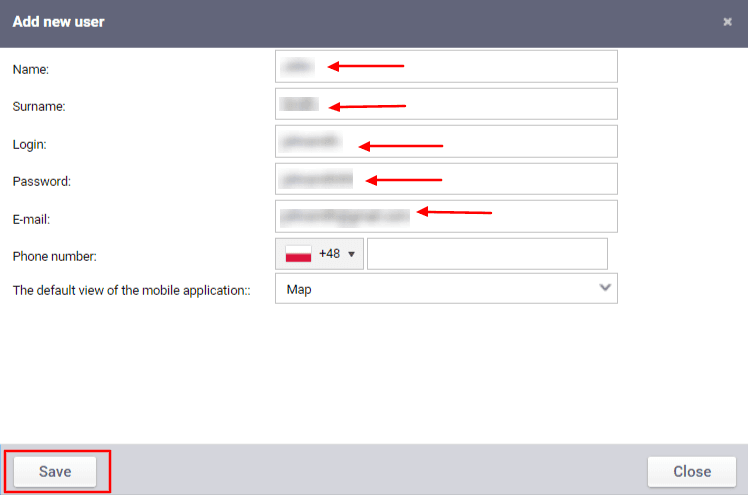748x495 pixels.
Task: Click the E-mail input field
Action: pyautogui.click(x=446, y=217)
